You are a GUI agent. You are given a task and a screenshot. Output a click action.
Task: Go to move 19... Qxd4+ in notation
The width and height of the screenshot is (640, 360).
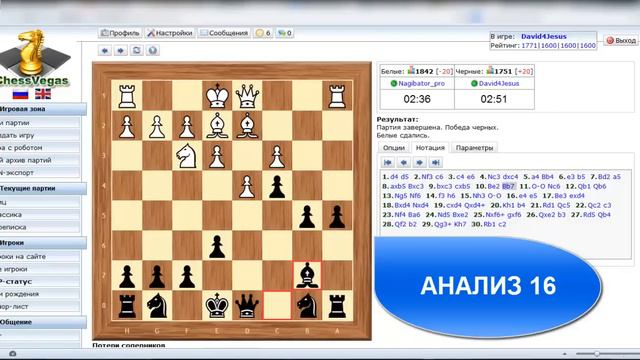[475, 205]
